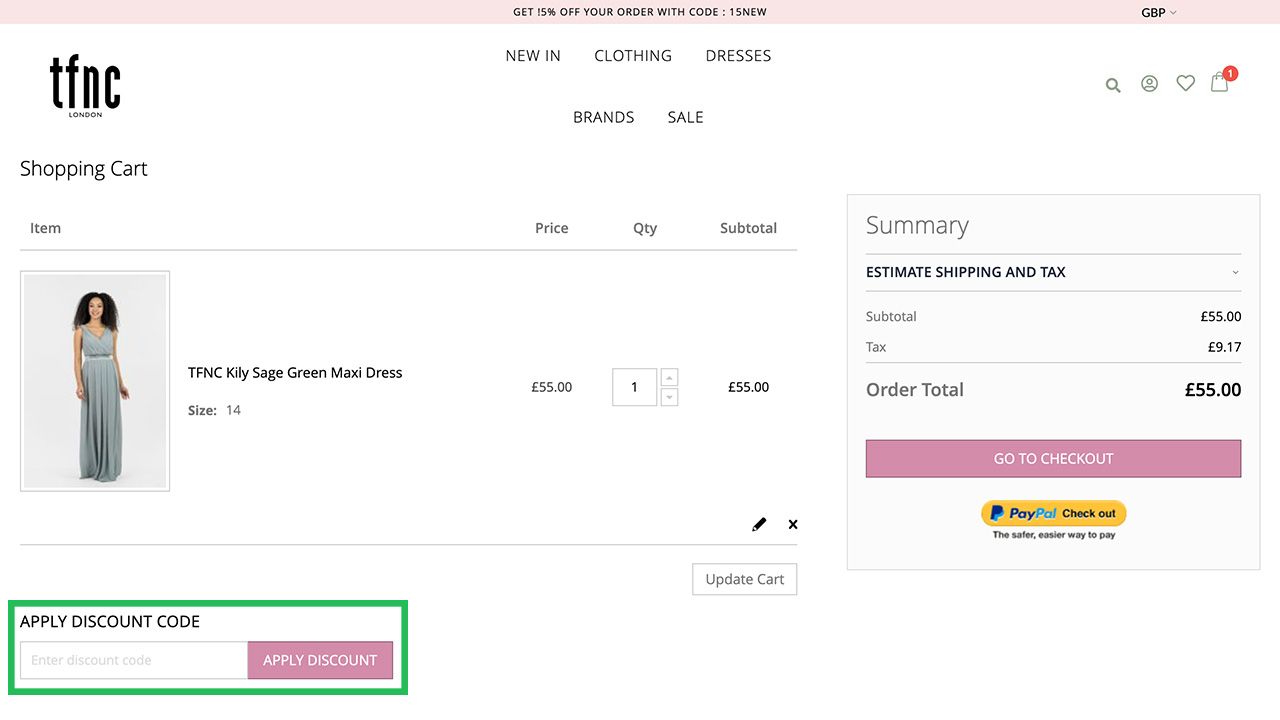Viewport: 1280px width, 720px height.
Task: Click the APPLY DISCOUNT button
Action: point(320,660)
